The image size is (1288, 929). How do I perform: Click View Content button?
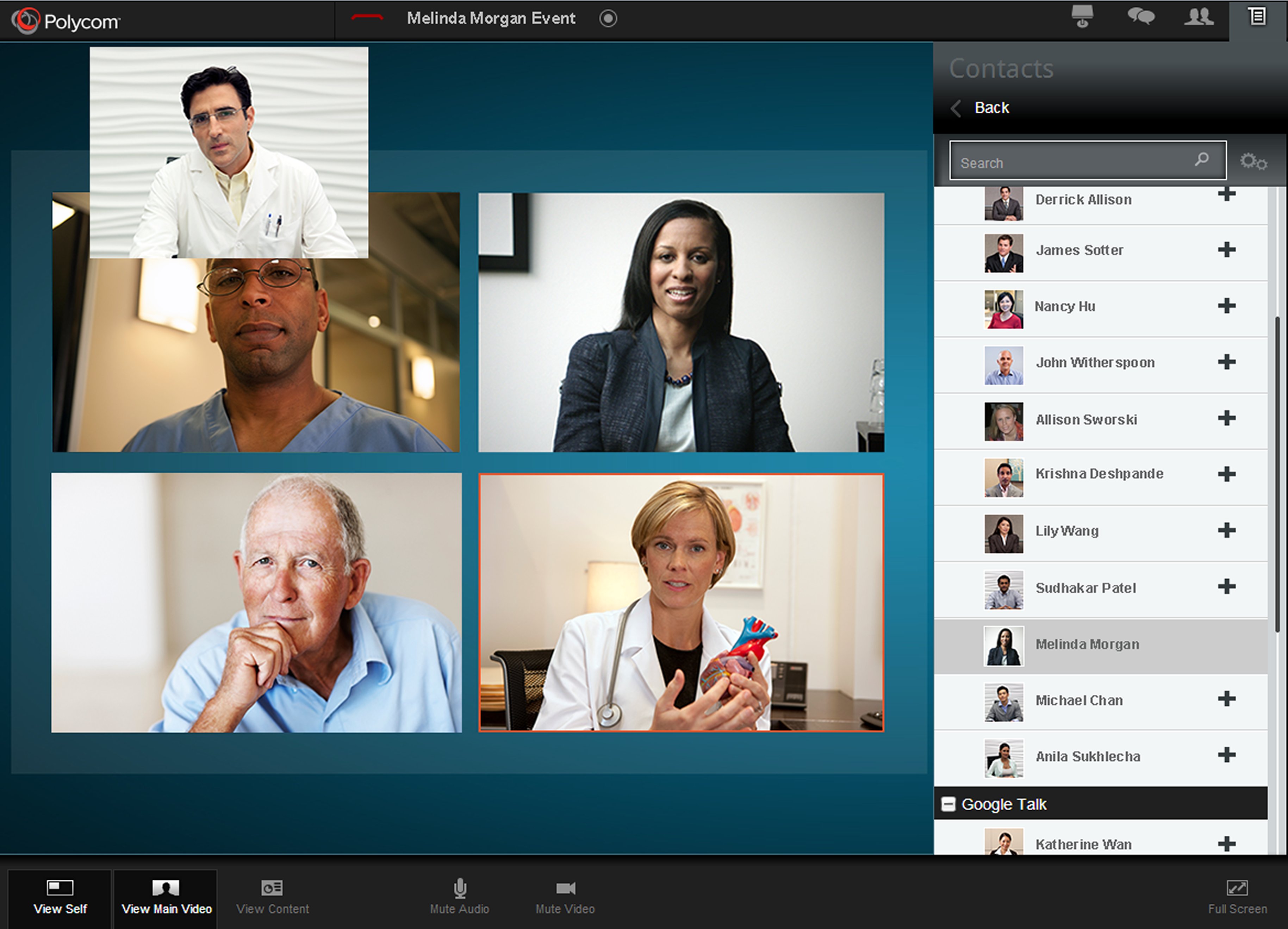pos(272,897)
